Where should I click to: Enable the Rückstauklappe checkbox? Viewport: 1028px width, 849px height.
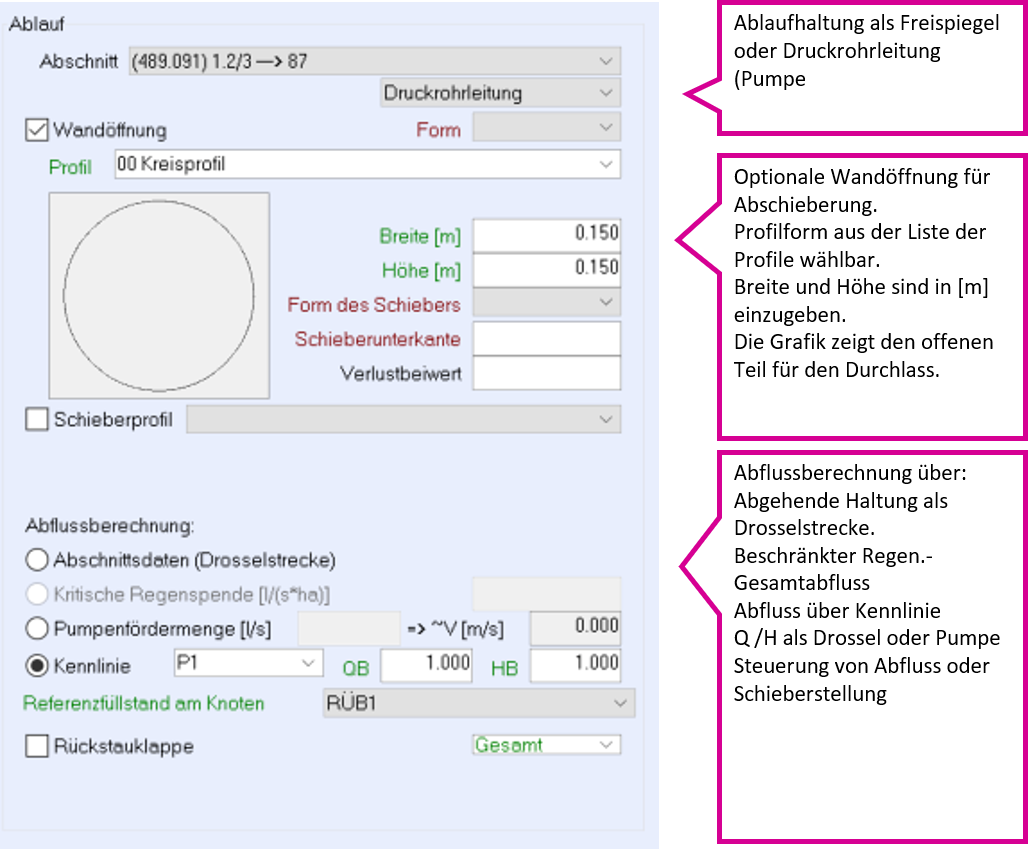(37, 746)
